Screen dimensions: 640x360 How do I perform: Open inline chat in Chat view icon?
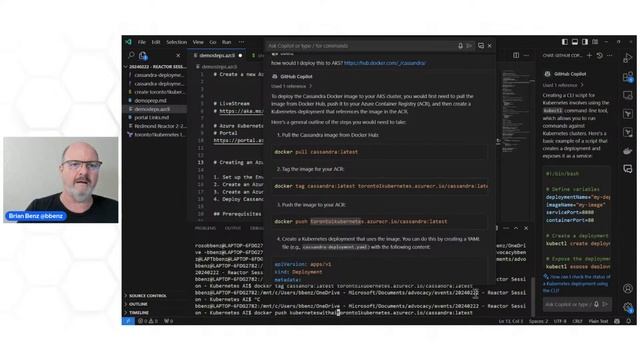point(481,46)
